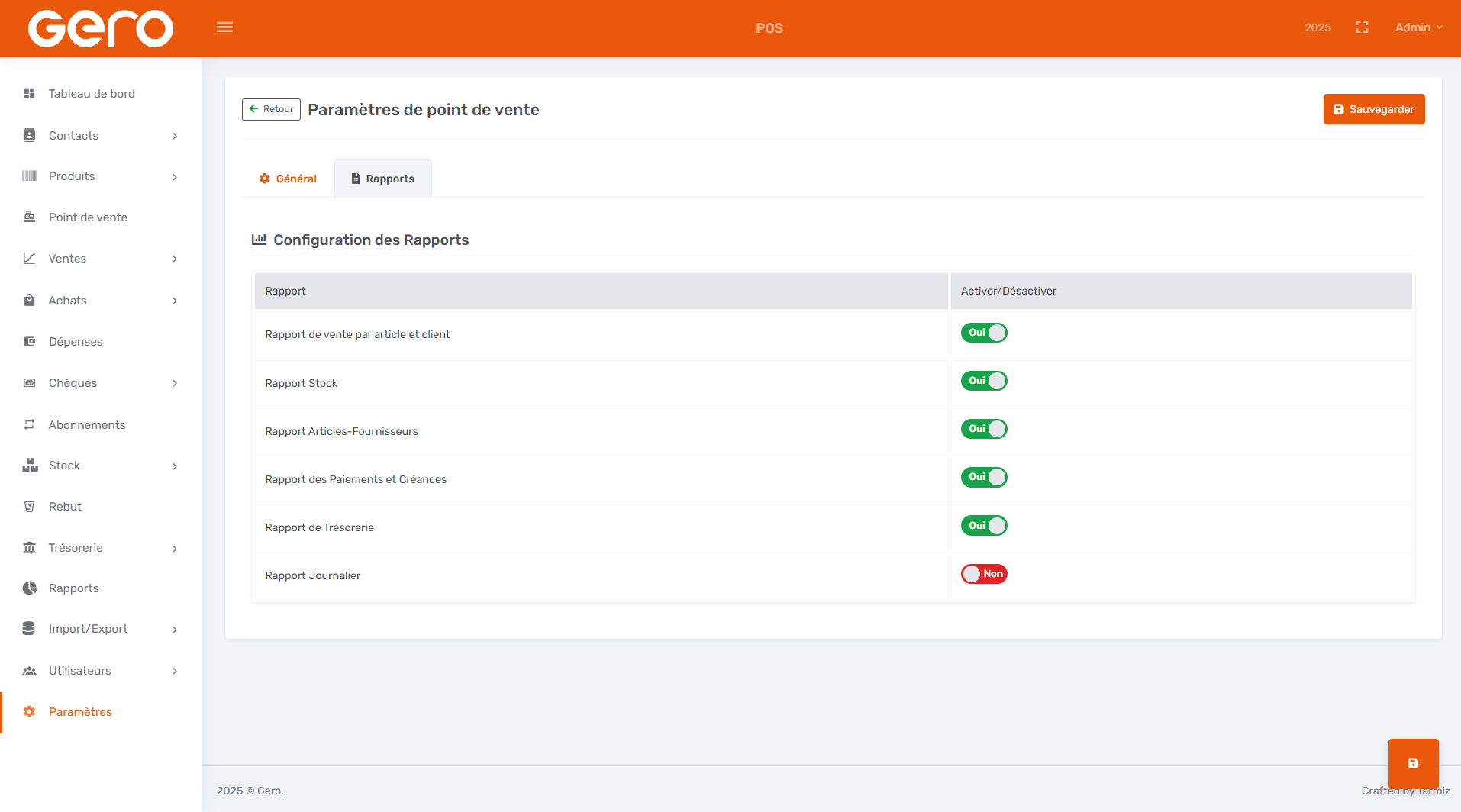The height and width of the screenshot is (812, 1461).
Task: Click the floating save icon button
Action: [x=1413, y=763]
